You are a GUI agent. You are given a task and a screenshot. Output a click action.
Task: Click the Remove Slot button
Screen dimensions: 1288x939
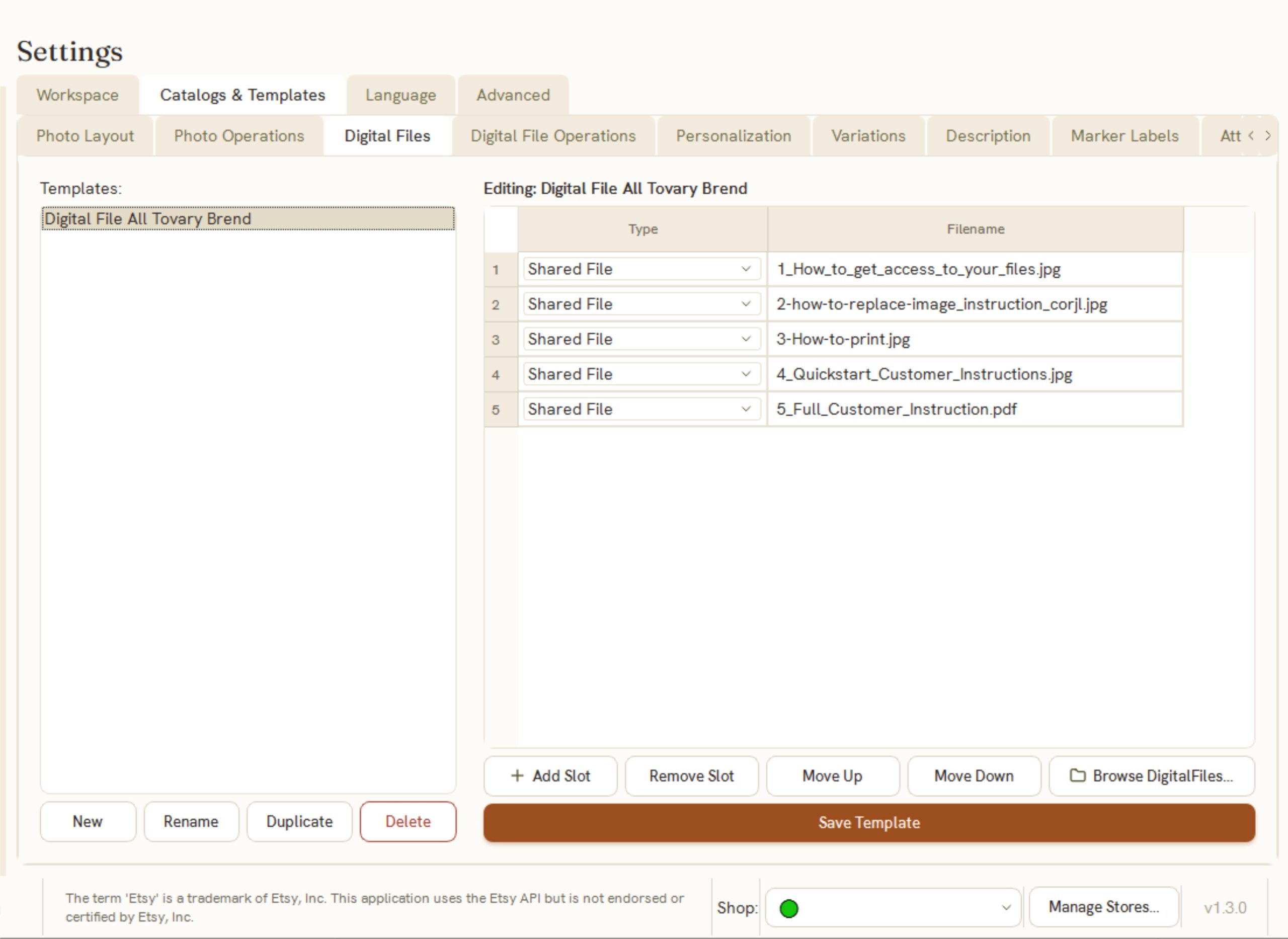(x=691, y=776)
